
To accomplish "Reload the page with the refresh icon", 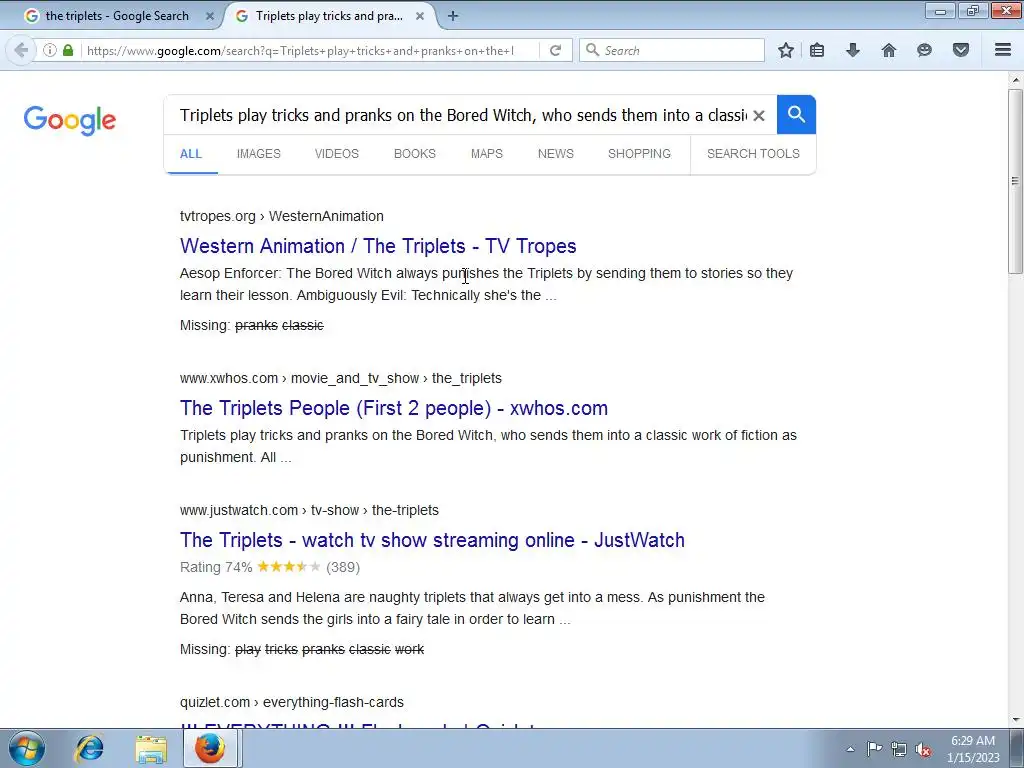I will [556, 50].
